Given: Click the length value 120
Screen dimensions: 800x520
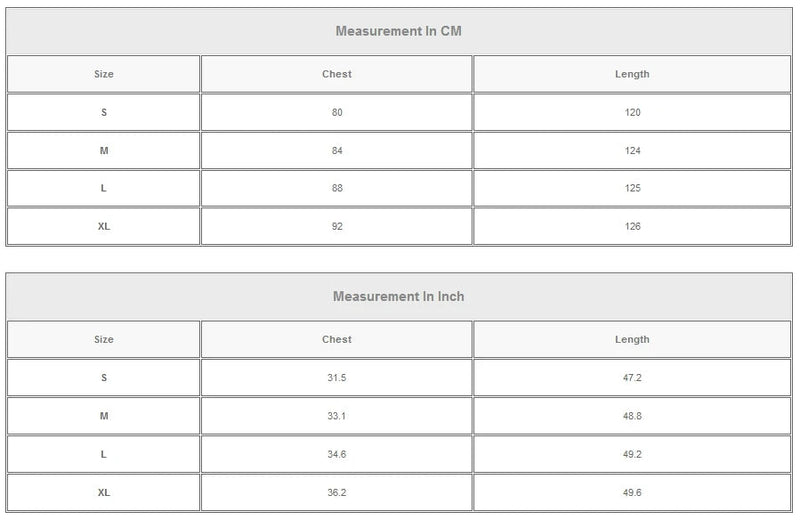Looking at the screenshot, I should pos(632,112).
